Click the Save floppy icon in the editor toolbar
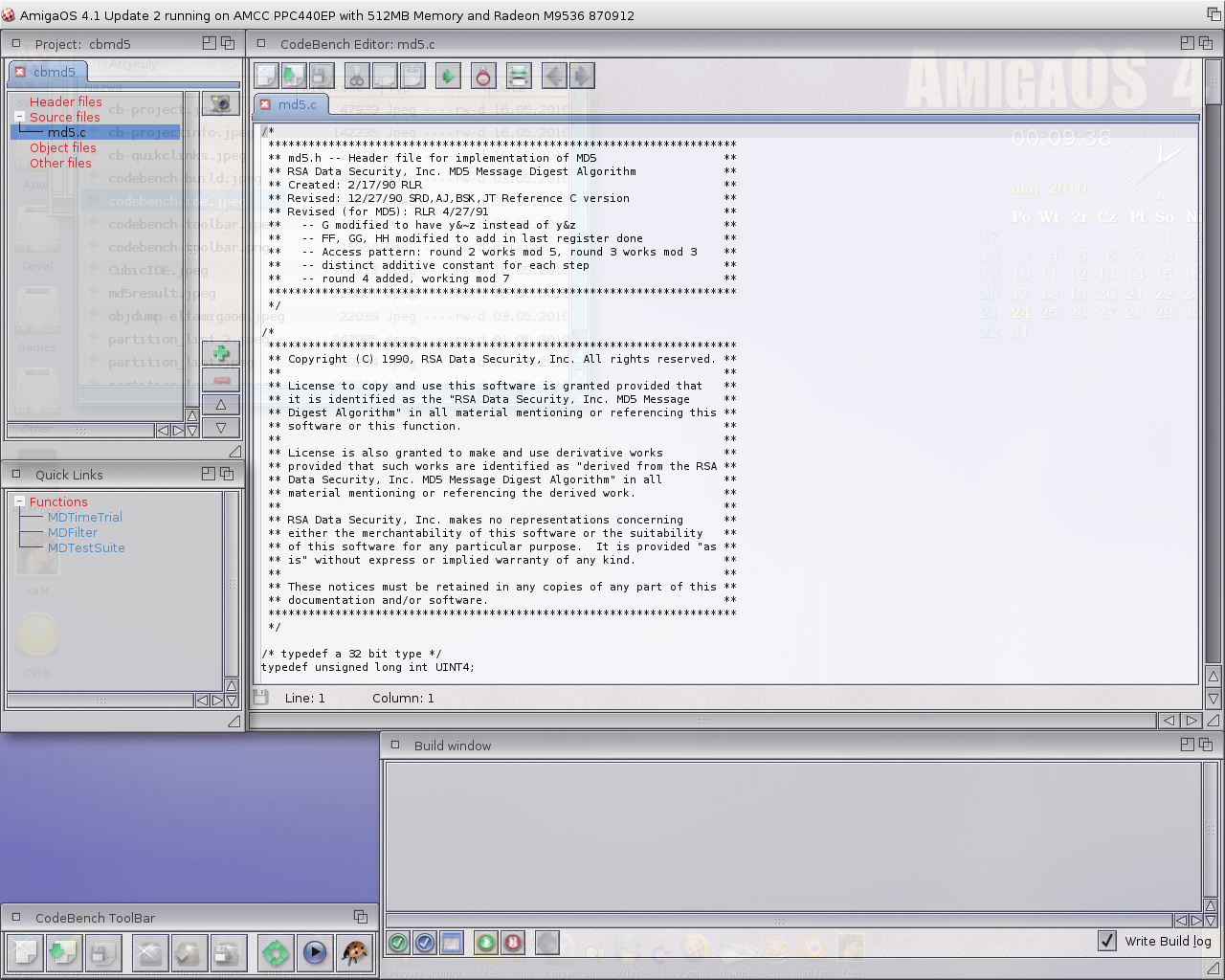1225x980 pixels. point(321,76)
